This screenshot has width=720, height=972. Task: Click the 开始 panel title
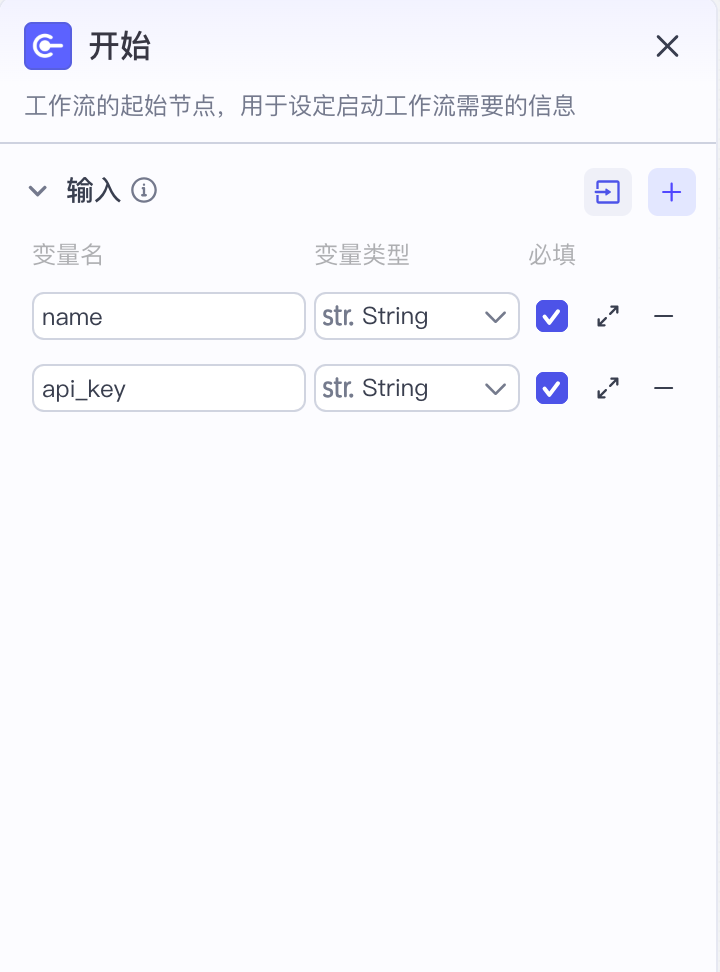tap(120, 46)
